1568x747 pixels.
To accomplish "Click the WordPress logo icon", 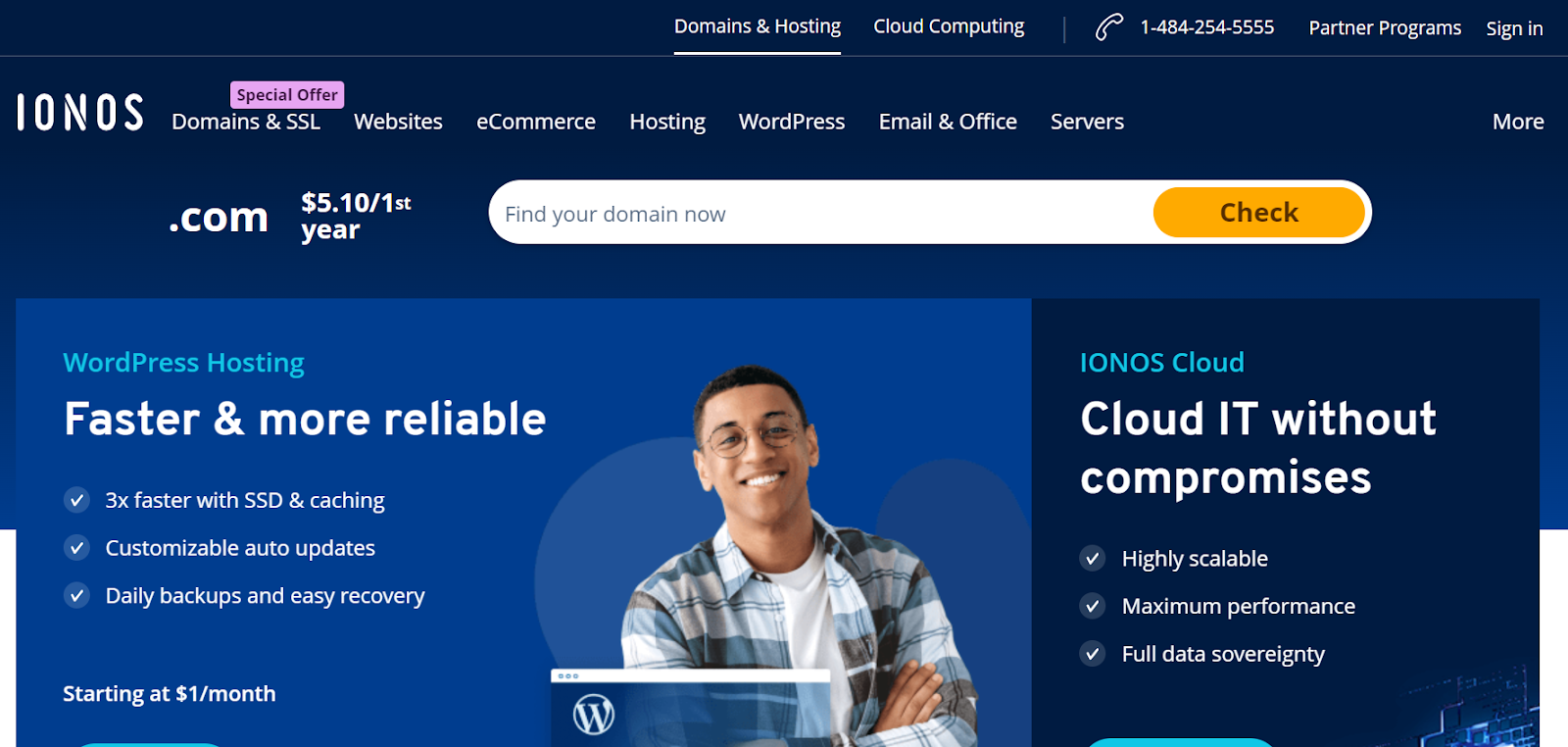I will tap(594, 715).
